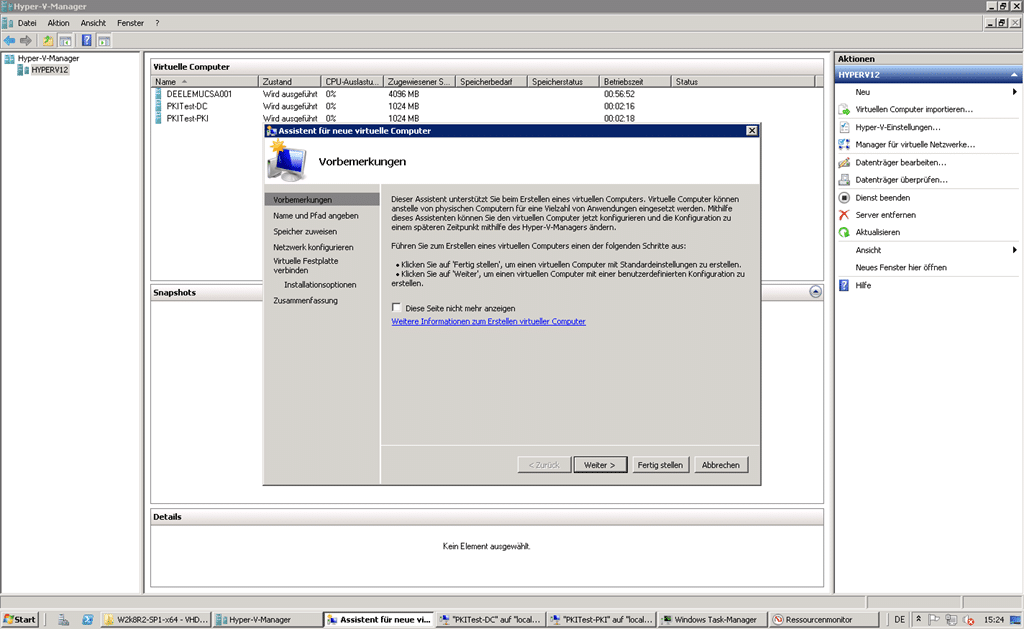Select the DEELEMUCSA001 virtual machine row

pos(487,94)
